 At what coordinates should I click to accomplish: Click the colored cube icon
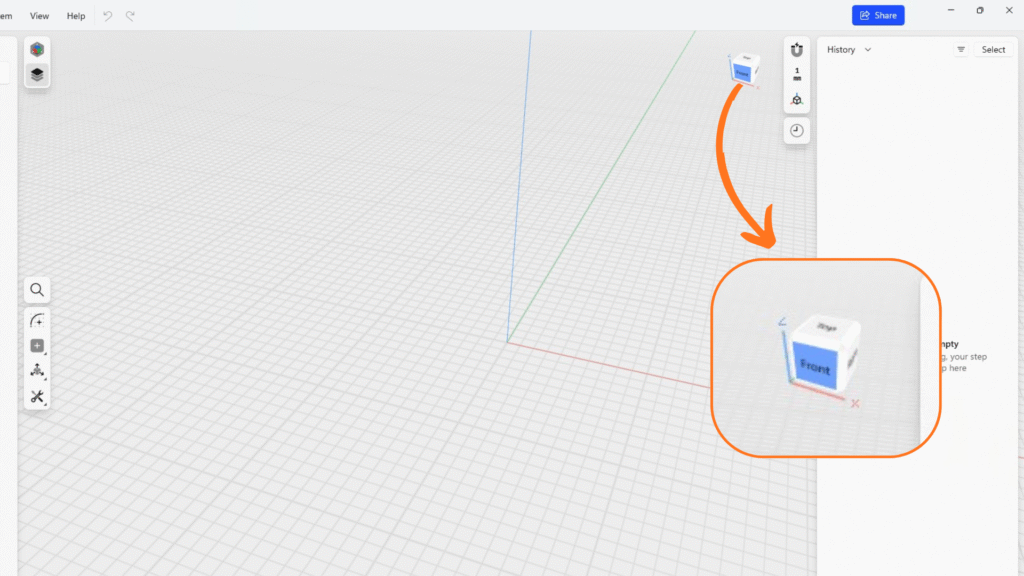pyautogui.click(x=37, y=49)
